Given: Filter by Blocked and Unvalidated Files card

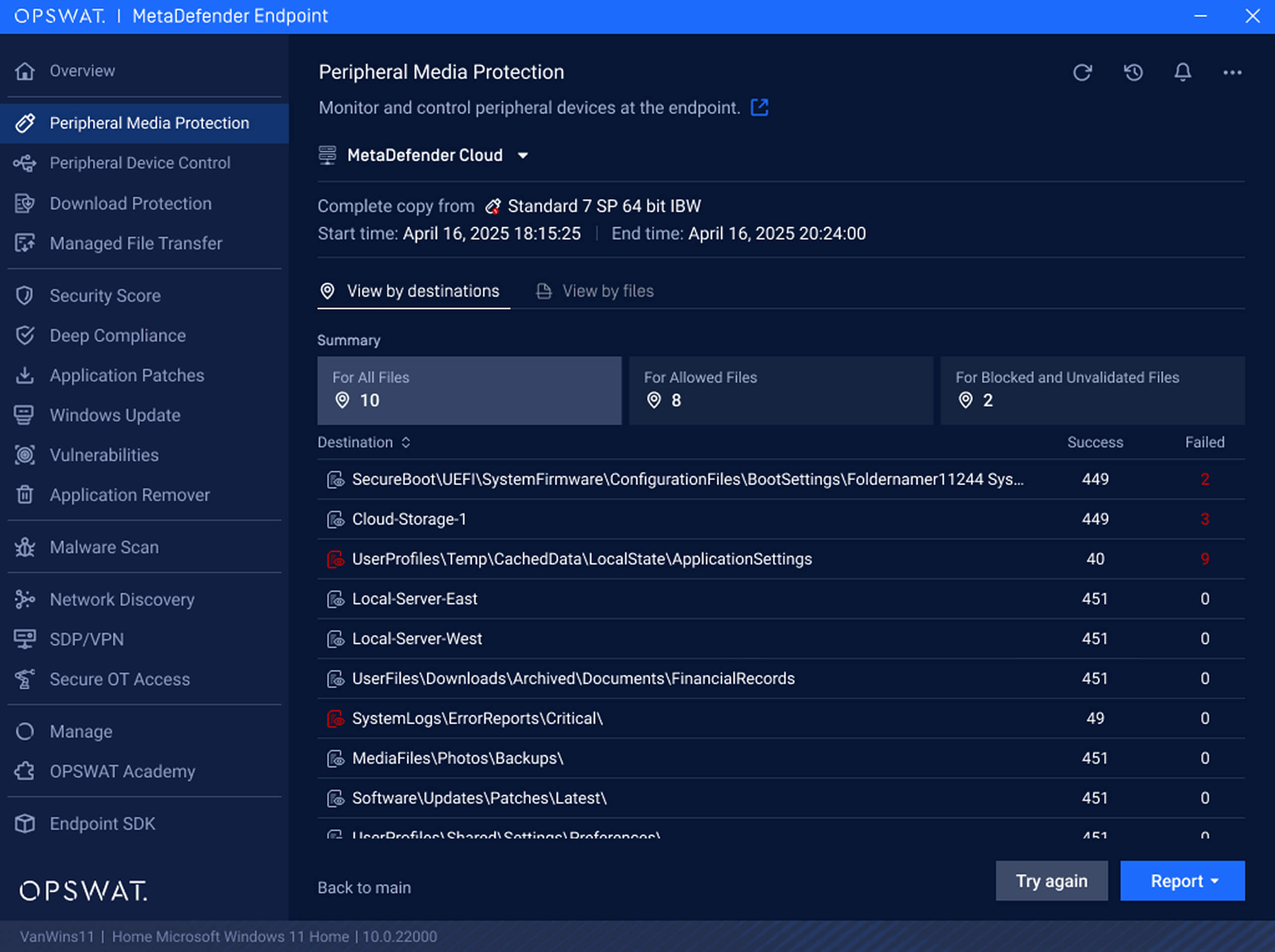Looking at the screenshot, I should [x=1092, y=390].
